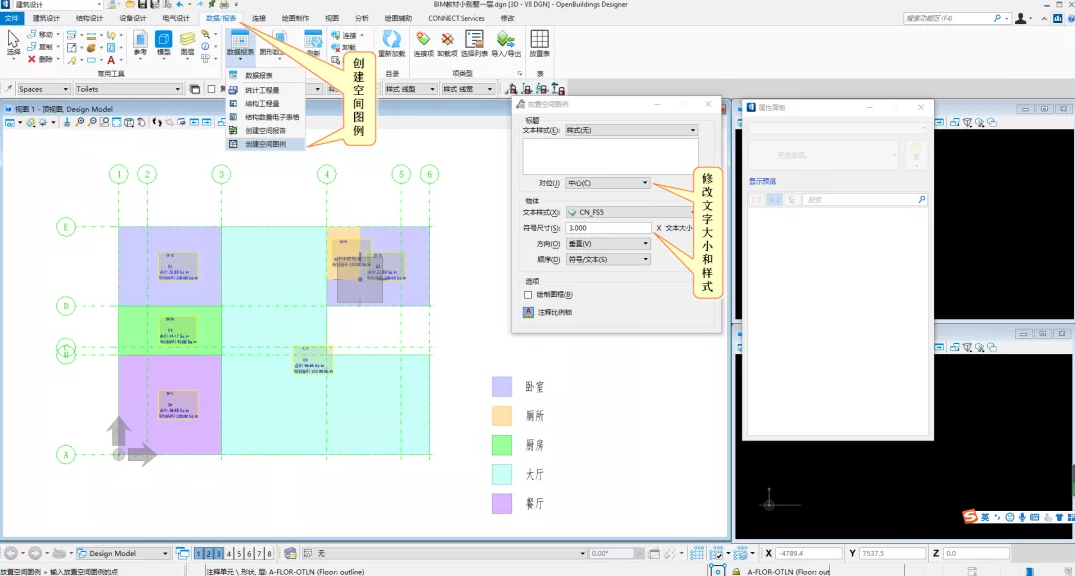
Task: Open the 方向 垂直(V) dropdown
Action: click(607, 243)
